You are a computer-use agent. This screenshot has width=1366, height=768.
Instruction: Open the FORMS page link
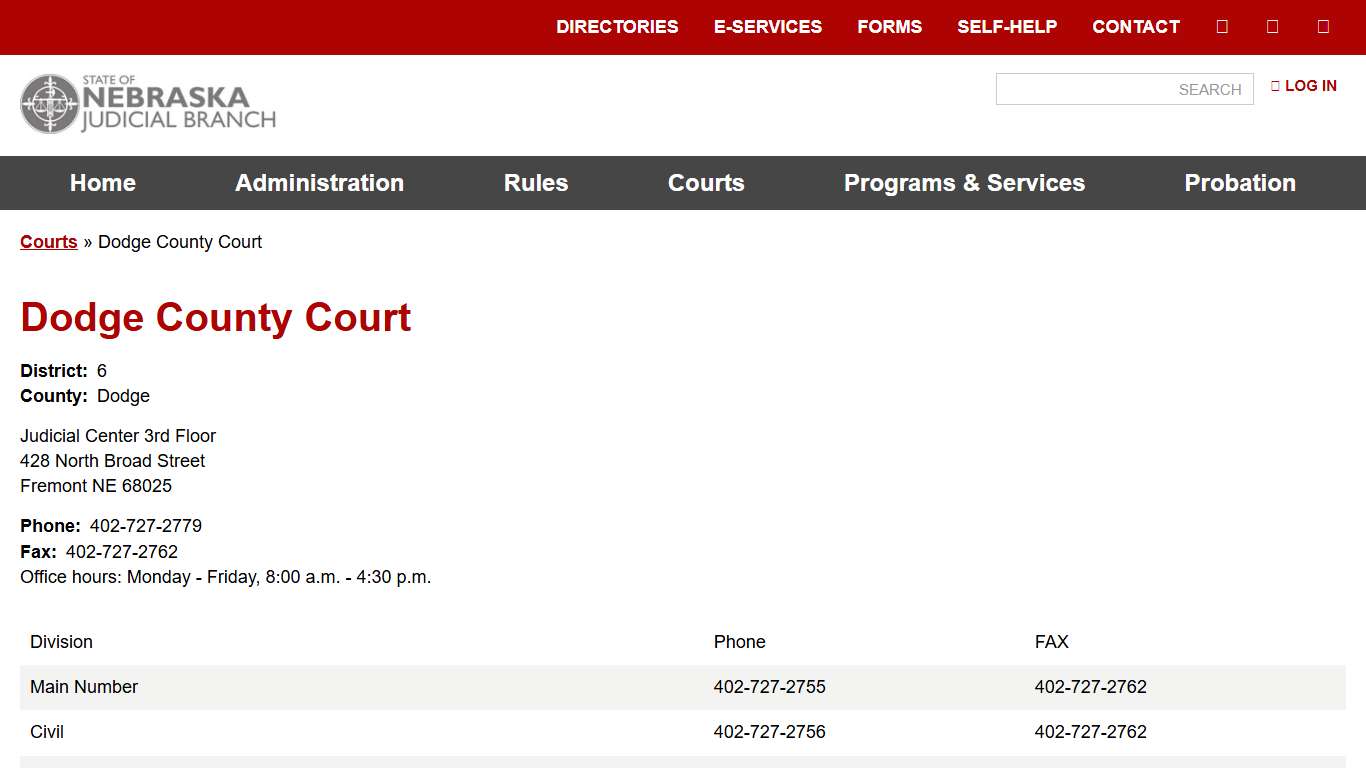[x=889, y=26]
